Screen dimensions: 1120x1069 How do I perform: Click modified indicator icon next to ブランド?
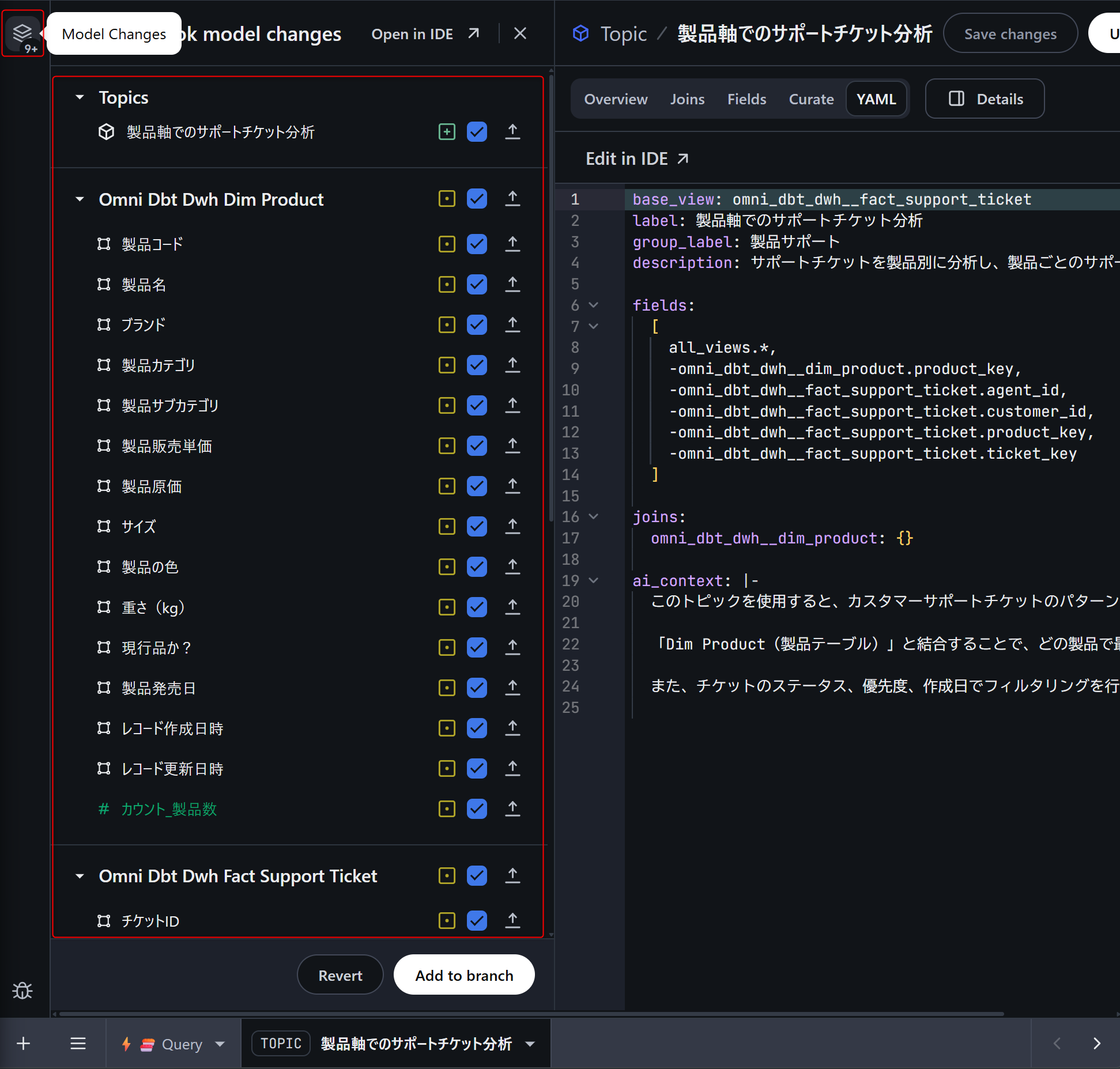(447, 325)
